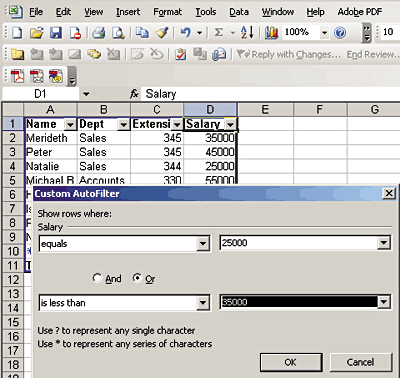Click the New workbook icon
Image resolution: width=400 pixels, height=378 pixels.
coord(17,33)
